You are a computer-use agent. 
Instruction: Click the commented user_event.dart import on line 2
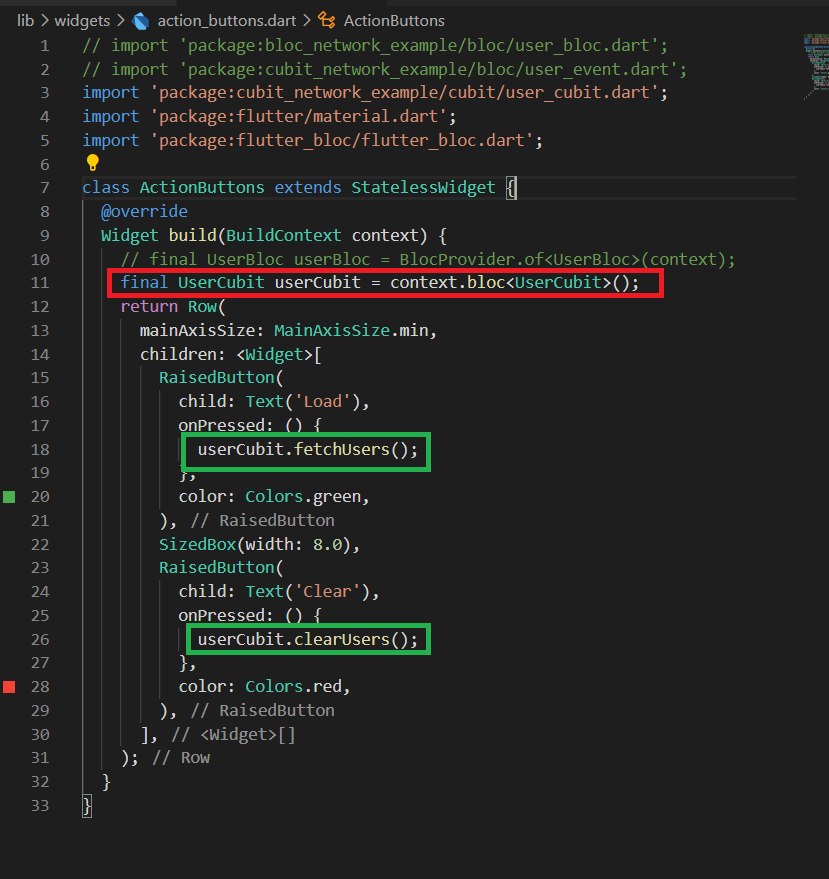pos(385,69)
